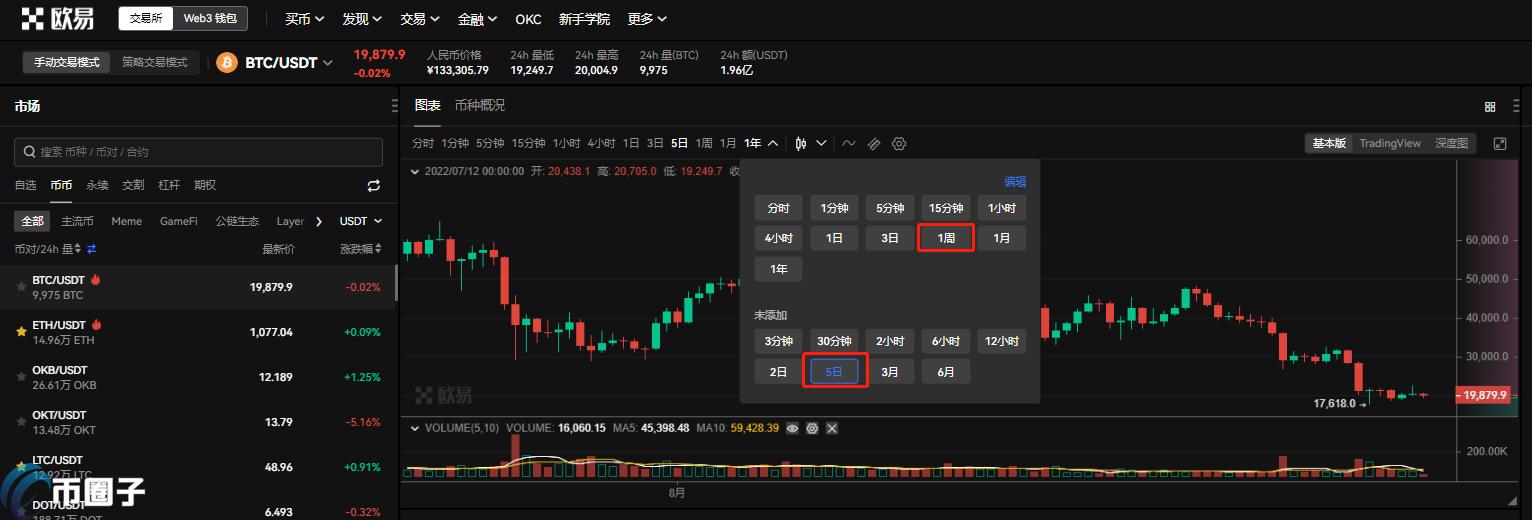Collapse the OHLC info row chevron
The width and height of the screenshot is (1532, 520).
click(x=416, y=171)
